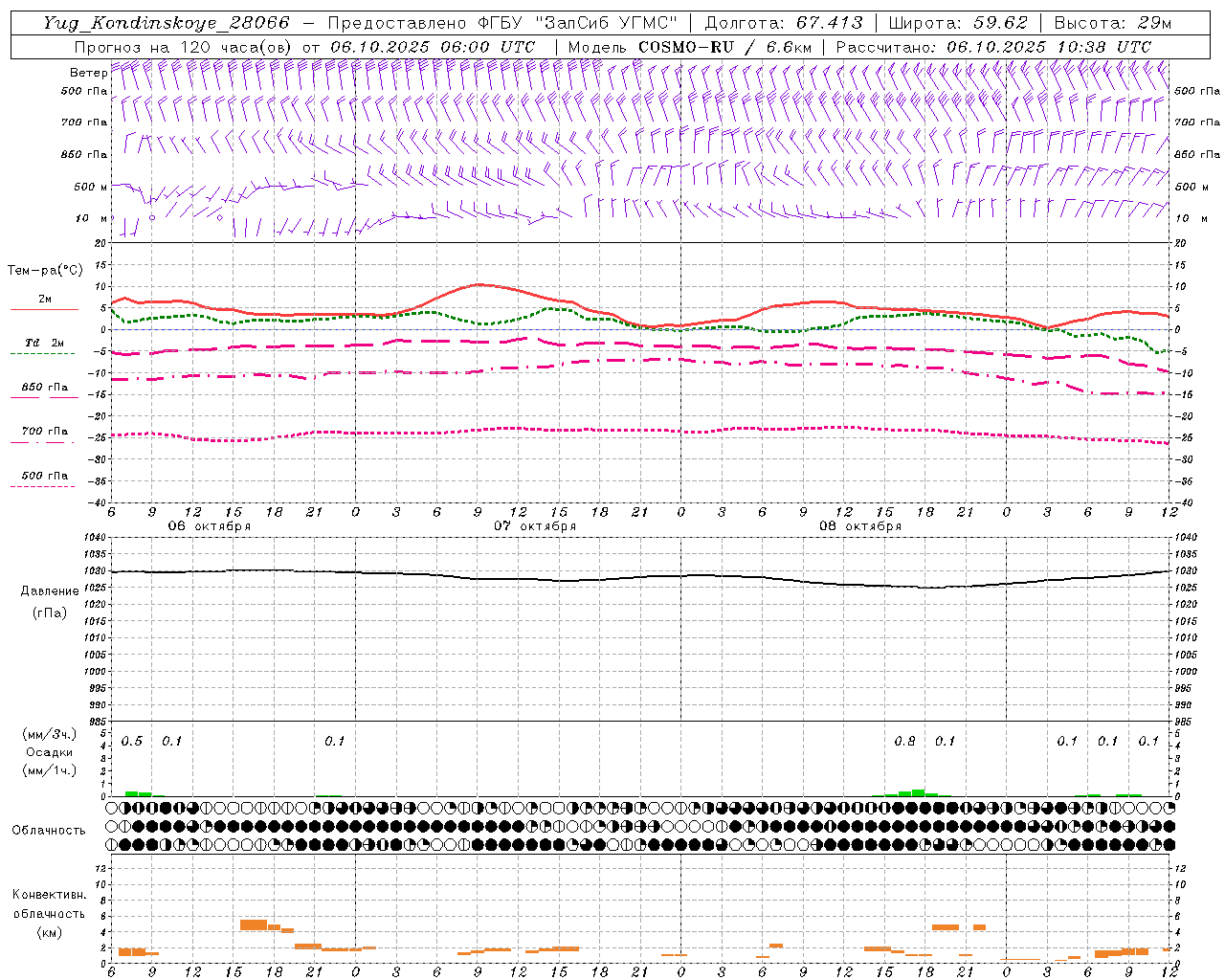Click the Прогноз на 120 часа(ов) text
1225x980 pixels.
pos(184,47)
